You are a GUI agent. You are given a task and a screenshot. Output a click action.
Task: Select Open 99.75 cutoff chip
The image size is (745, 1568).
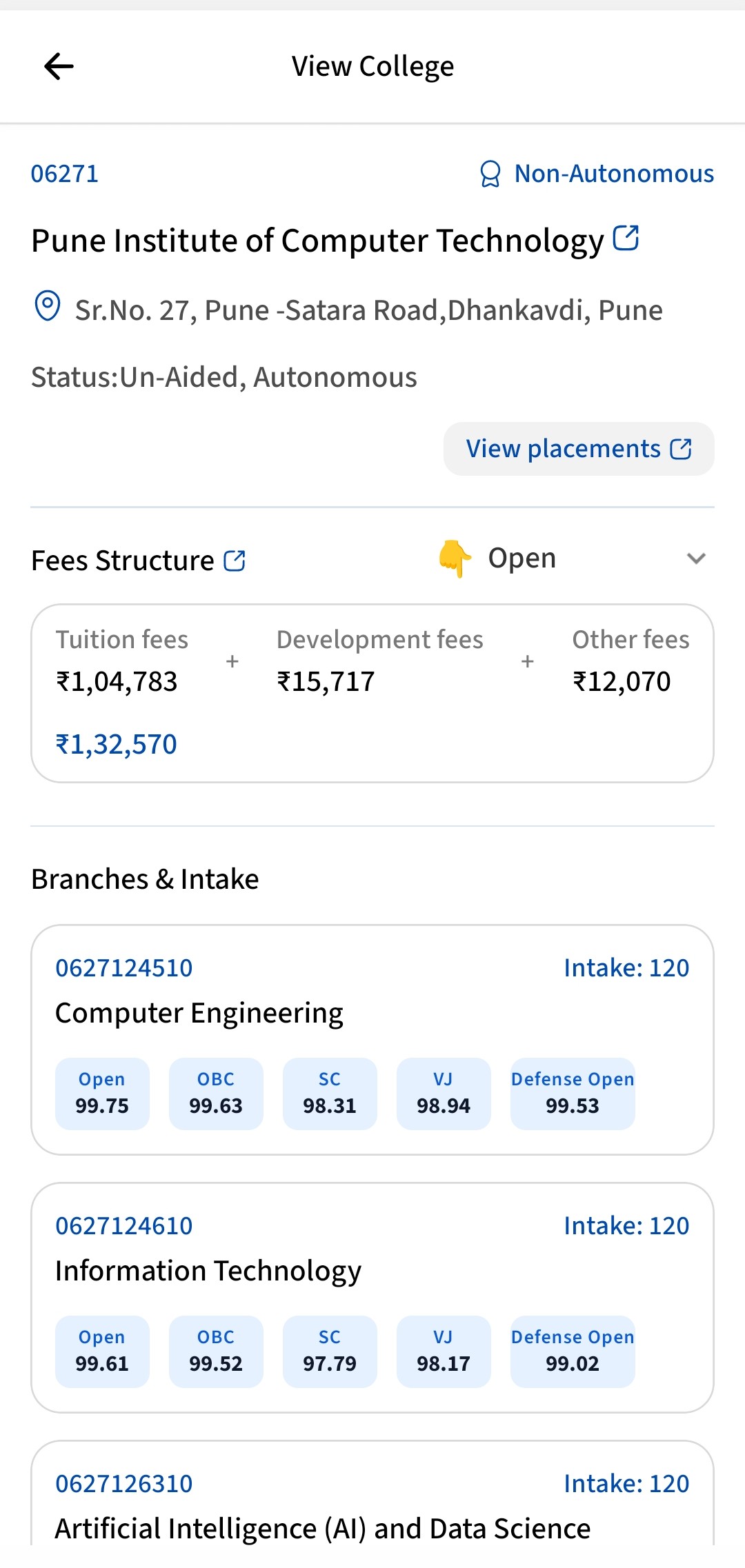pos(102,1094)
